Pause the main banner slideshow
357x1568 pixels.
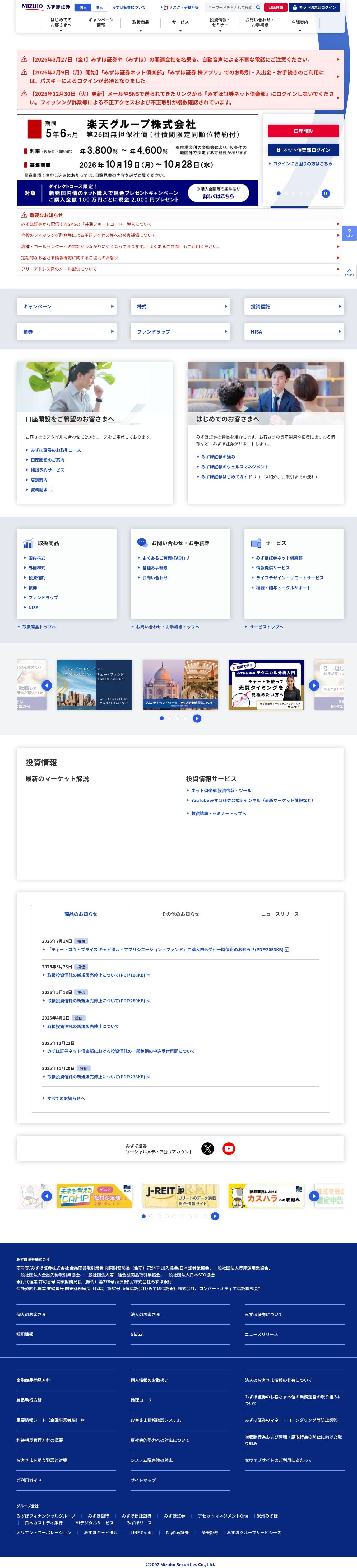326,193
